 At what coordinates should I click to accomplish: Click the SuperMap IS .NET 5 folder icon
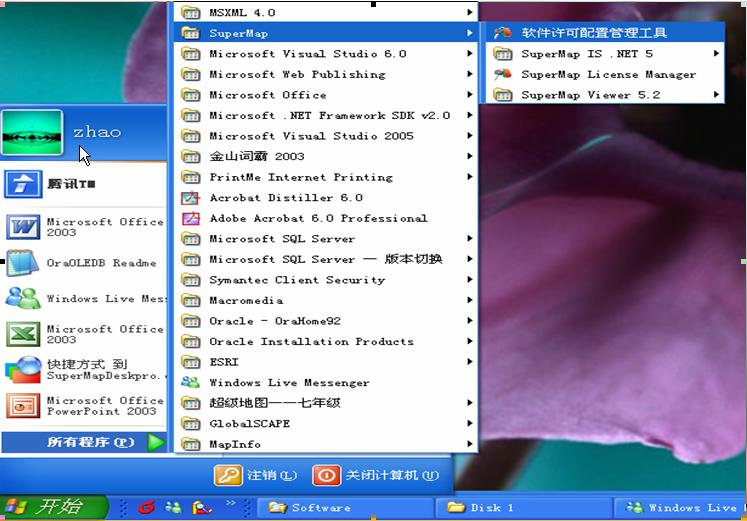click(503, 54)
